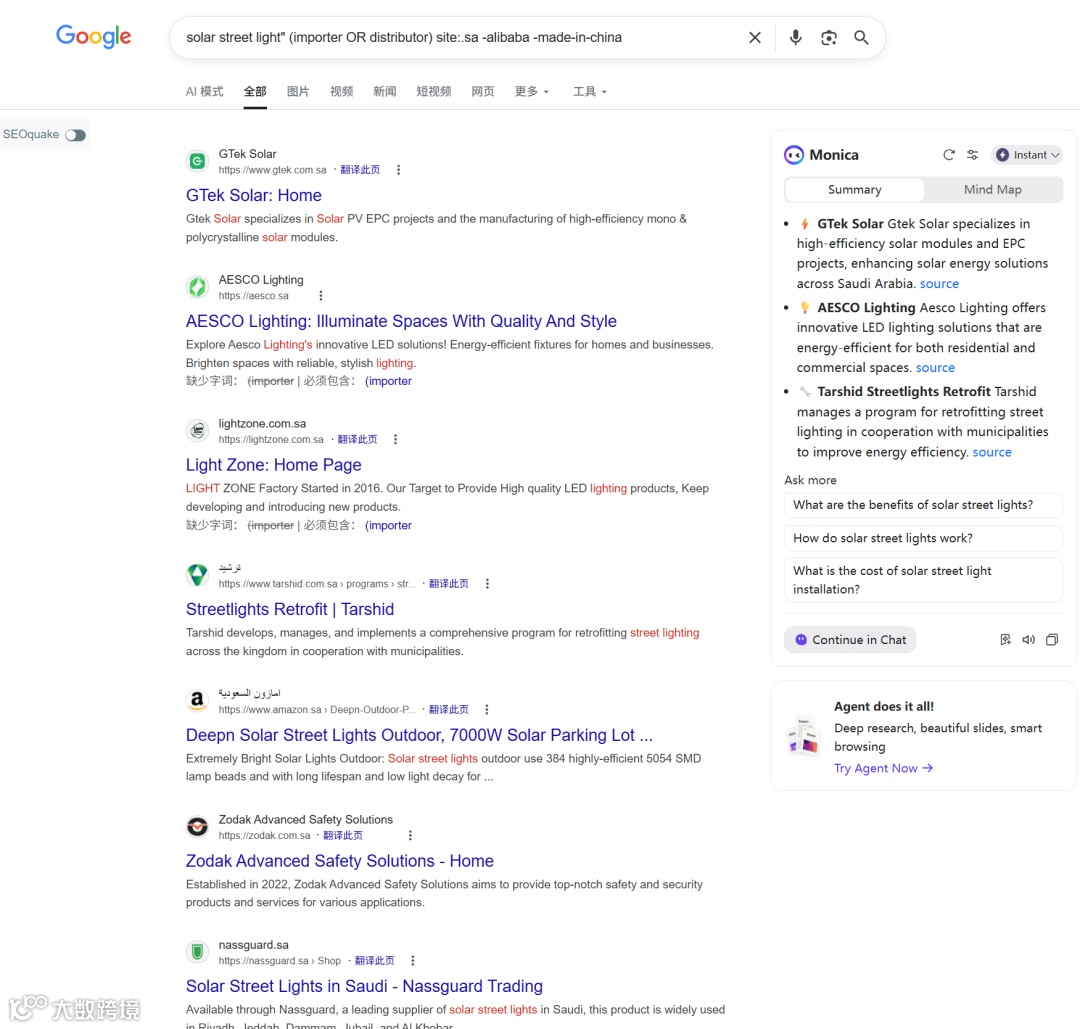
Task: Save Monica summary with bookmark icon
Action: tap(1006, 640)
